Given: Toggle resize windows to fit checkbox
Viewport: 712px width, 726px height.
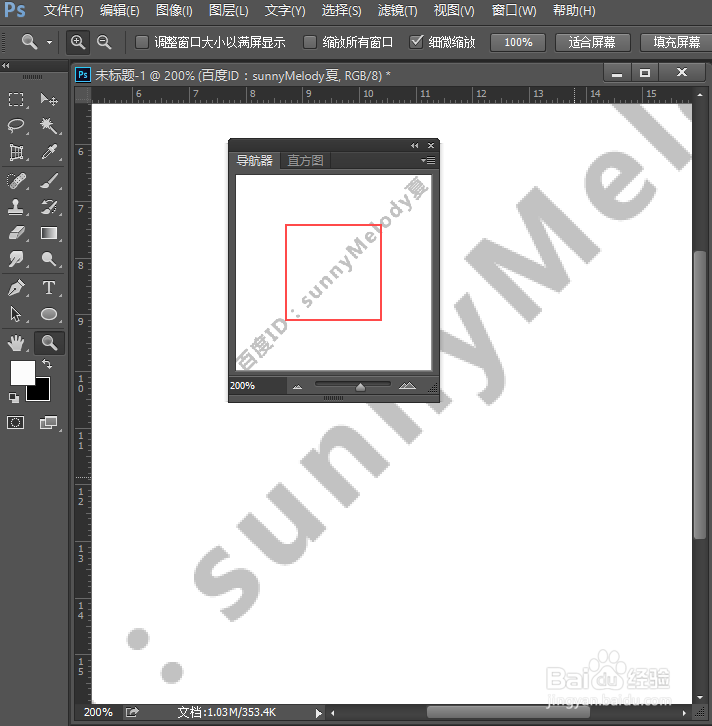Looking at the screenshot, I should coord(142,43).
